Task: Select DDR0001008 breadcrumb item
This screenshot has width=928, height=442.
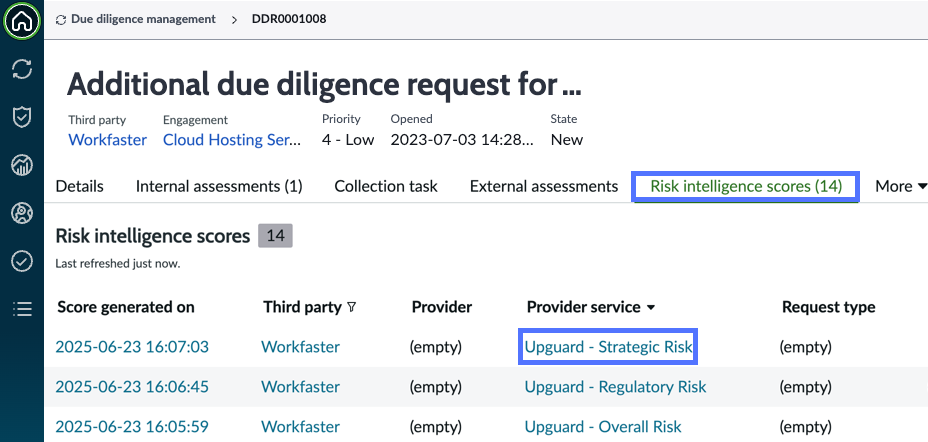Action: [289, 19]
